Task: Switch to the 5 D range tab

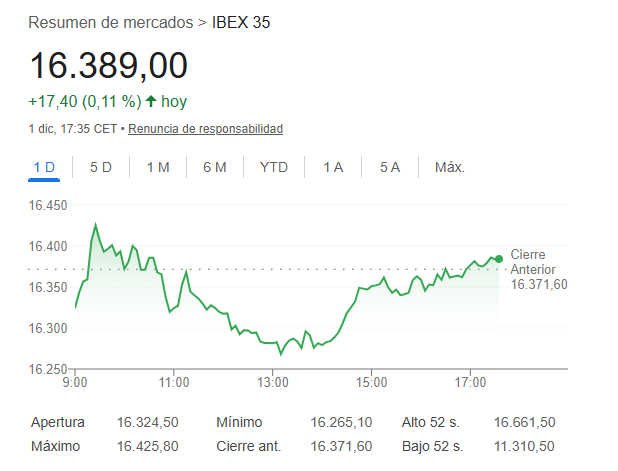Action: pos(101,167)
